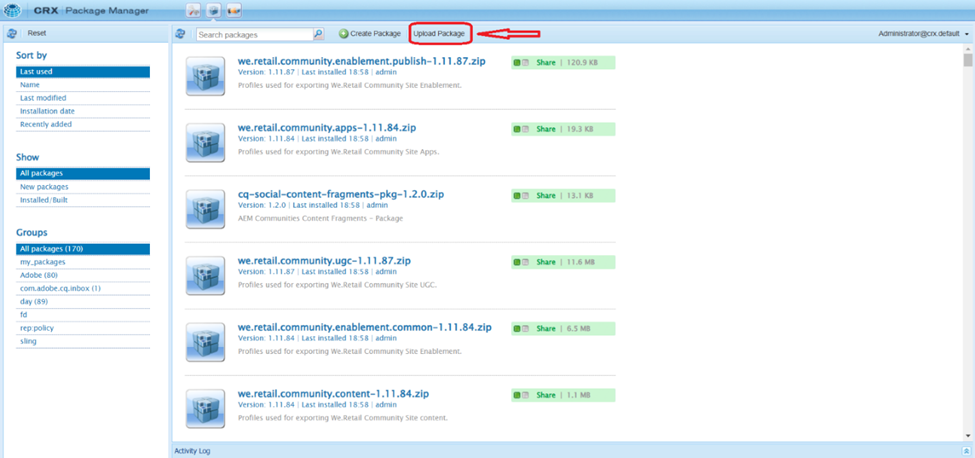Select the com.adobe.cq.inbox (1) group
The image size is (975, 458).
(x=83, y=288)
